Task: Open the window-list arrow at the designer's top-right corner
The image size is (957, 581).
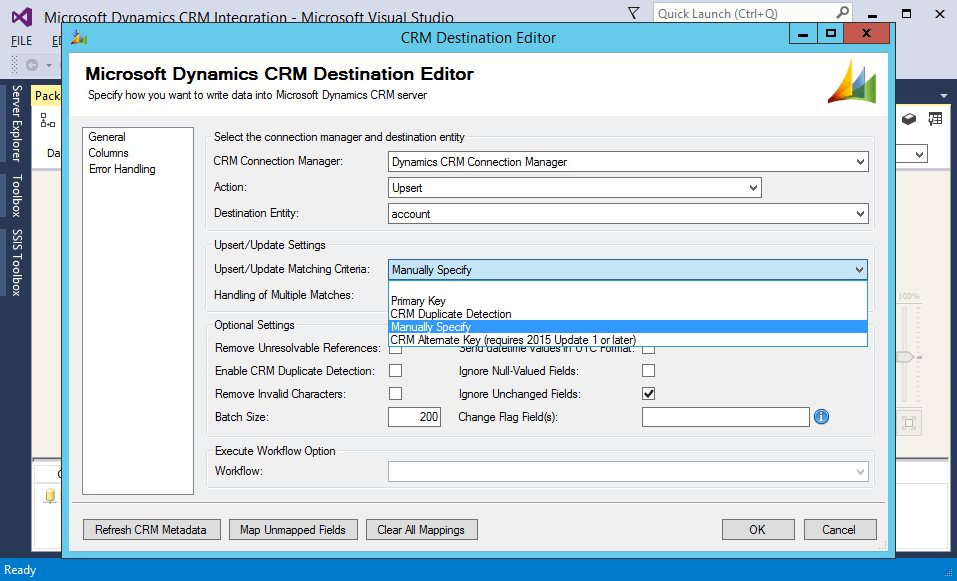Action: (x=945, y=96)
